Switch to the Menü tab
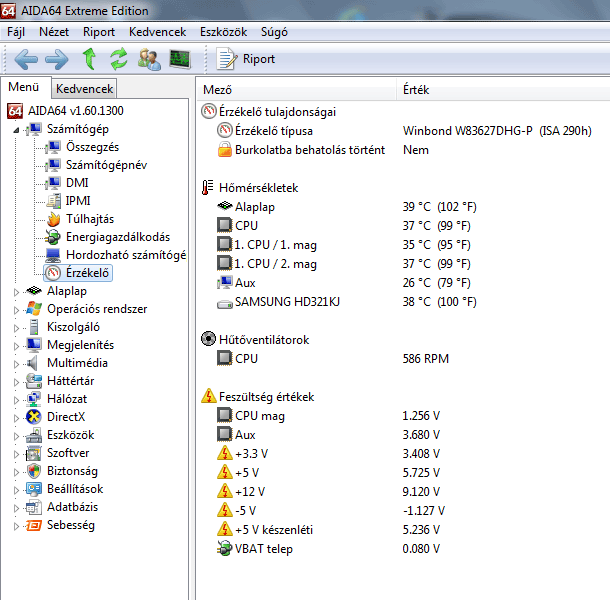The height and width of the screenshot is (600, 610). tap(24, 87)
